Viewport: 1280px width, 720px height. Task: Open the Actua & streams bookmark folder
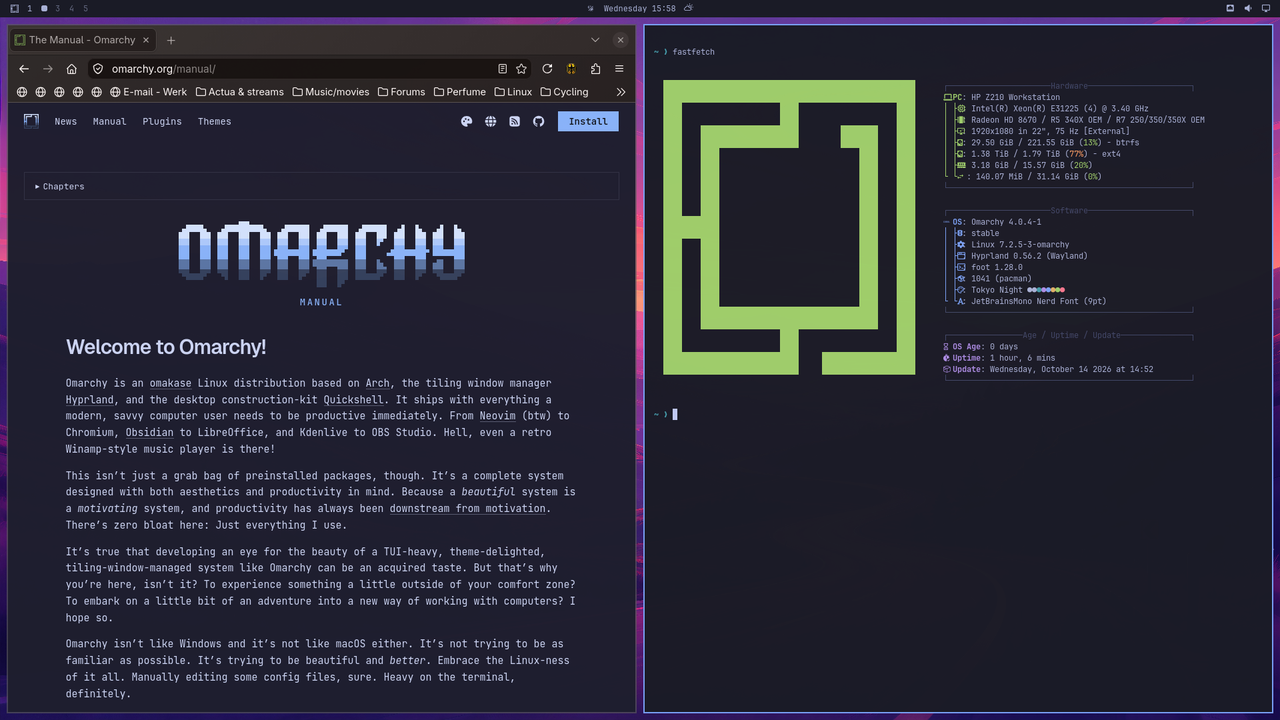(x=239, y=92)
